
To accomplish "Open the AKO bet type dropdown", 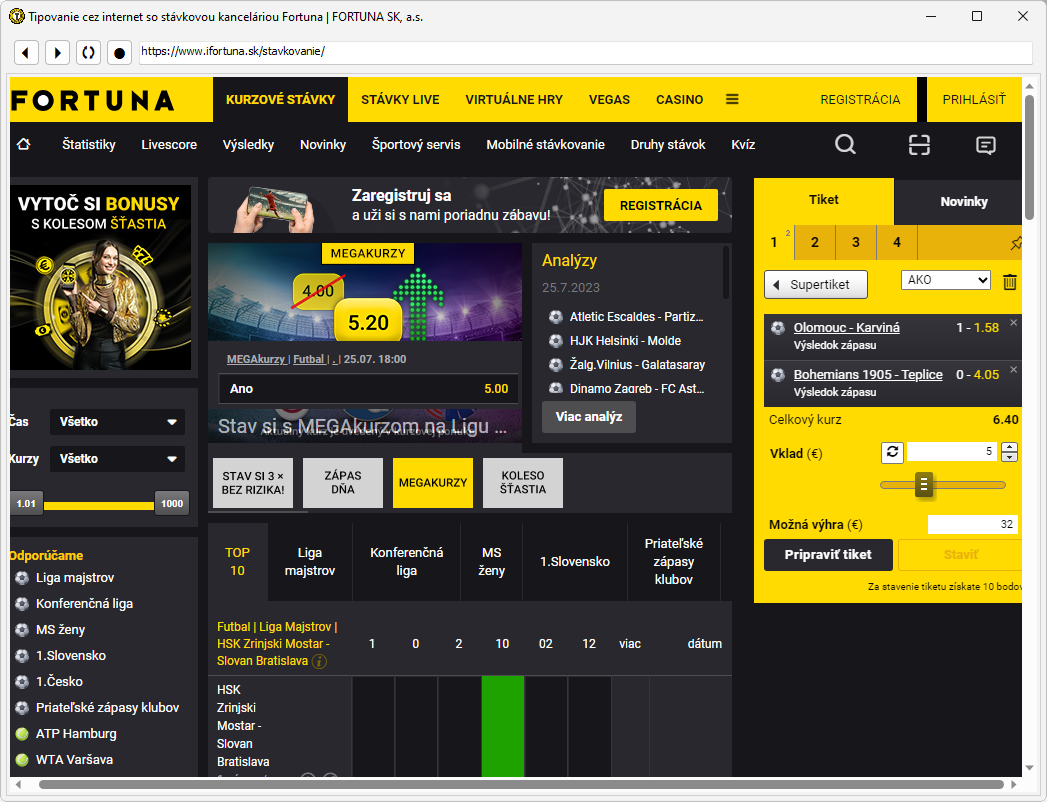I will pos(946,280).
